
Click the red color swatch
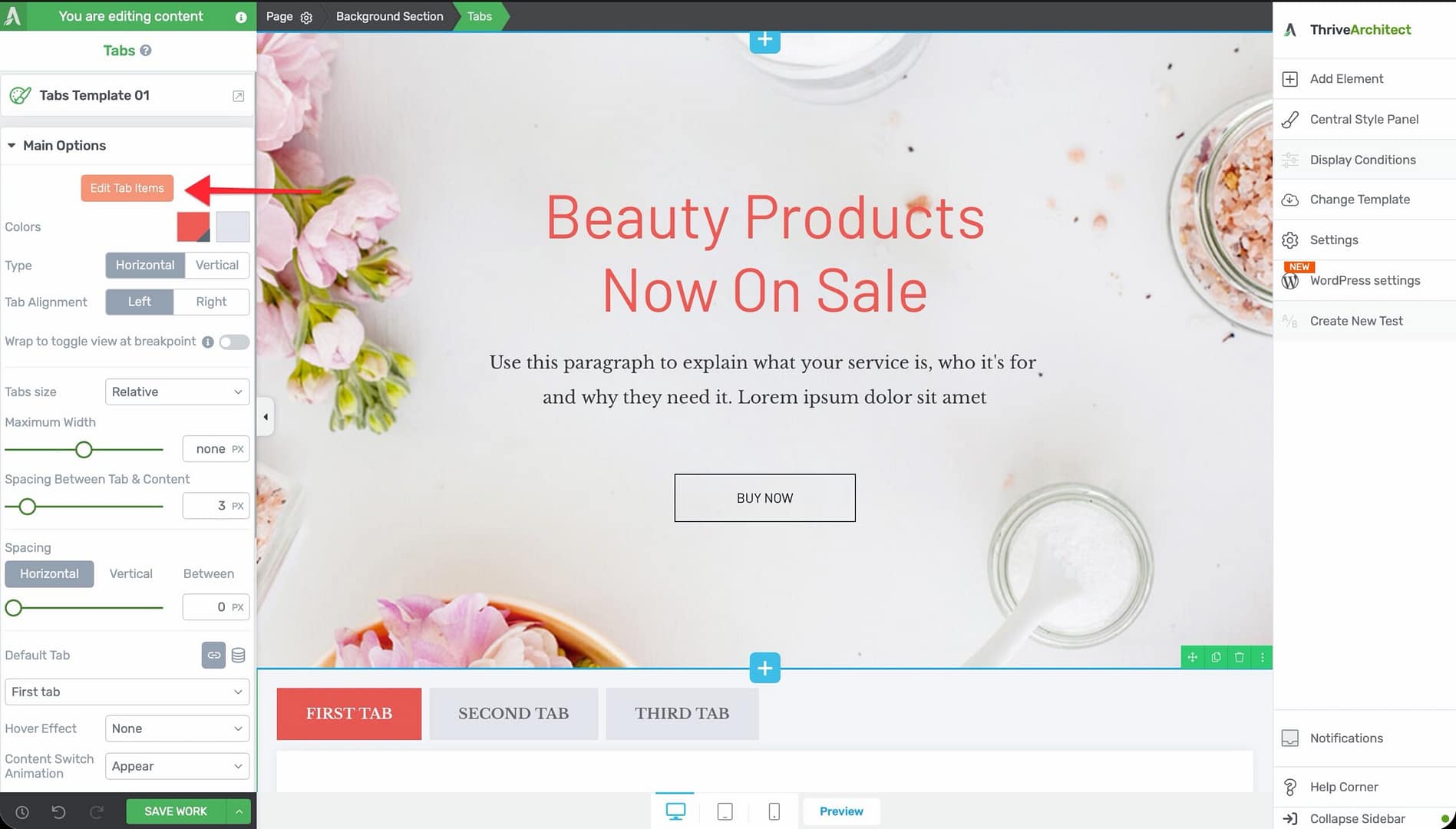point(193,227)
